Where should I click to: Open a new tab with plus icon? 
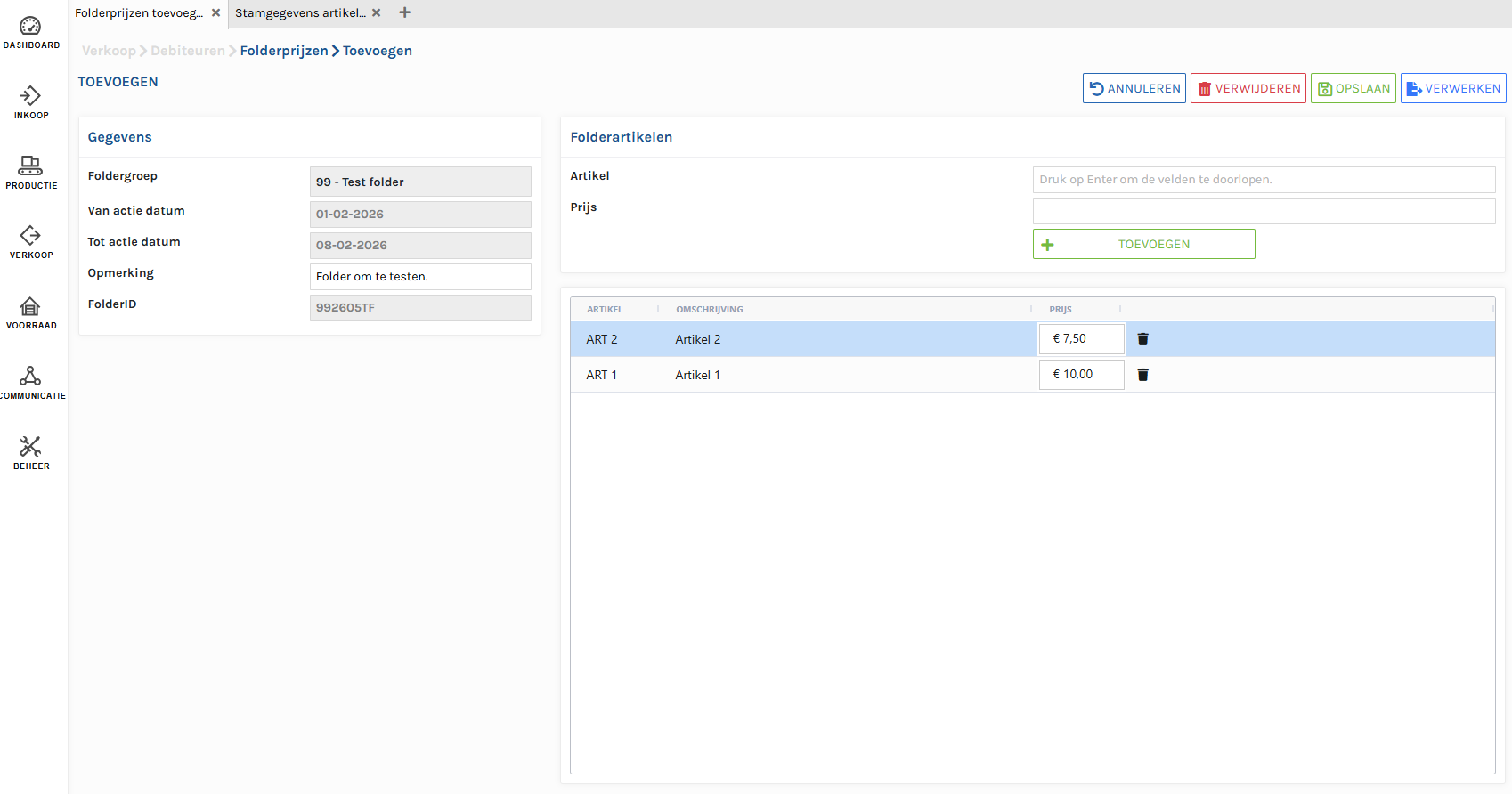(x=405, y=12)
